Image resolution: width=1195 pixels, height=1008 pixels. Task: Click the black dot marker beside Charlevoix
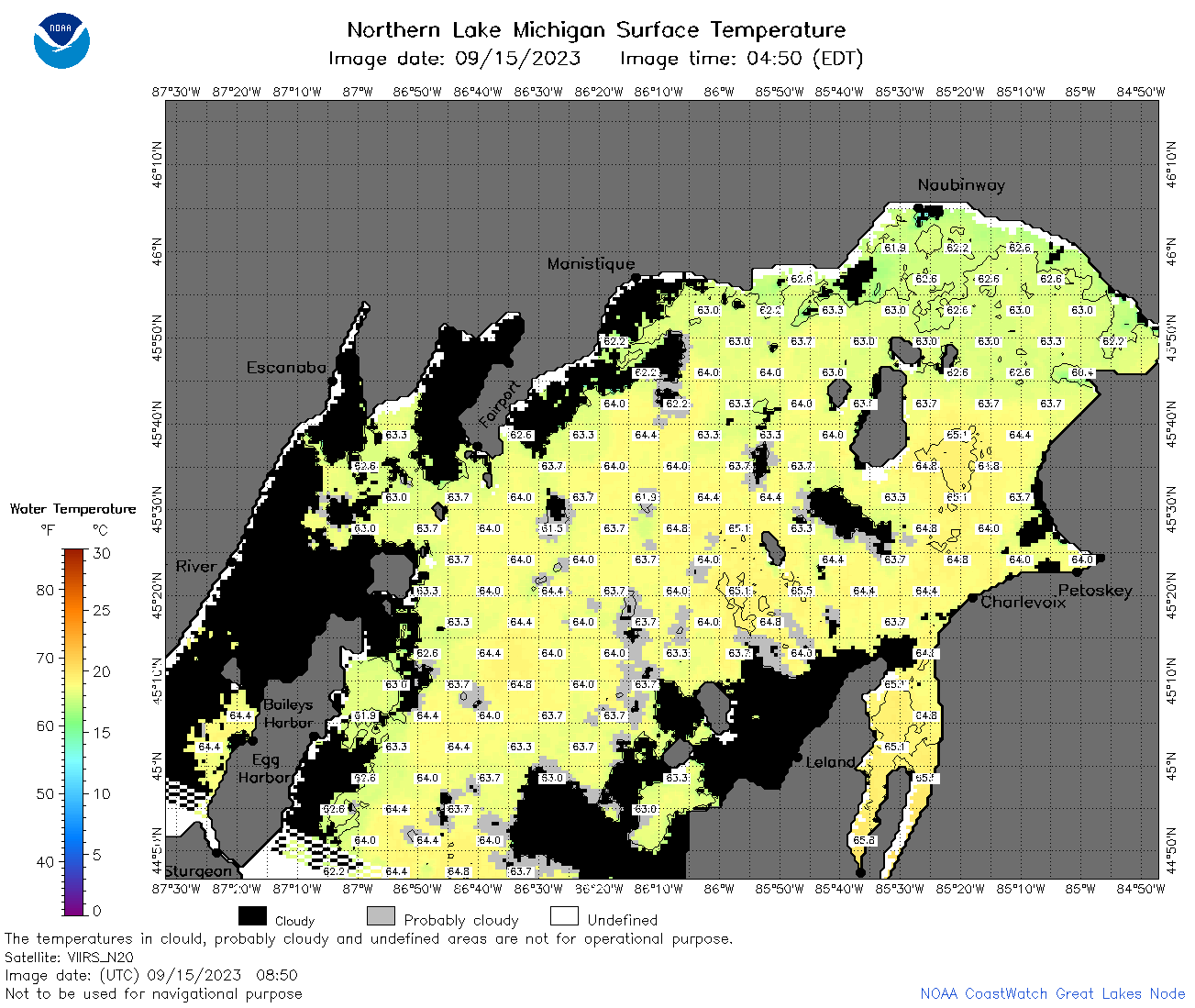(x=973, y=597)
